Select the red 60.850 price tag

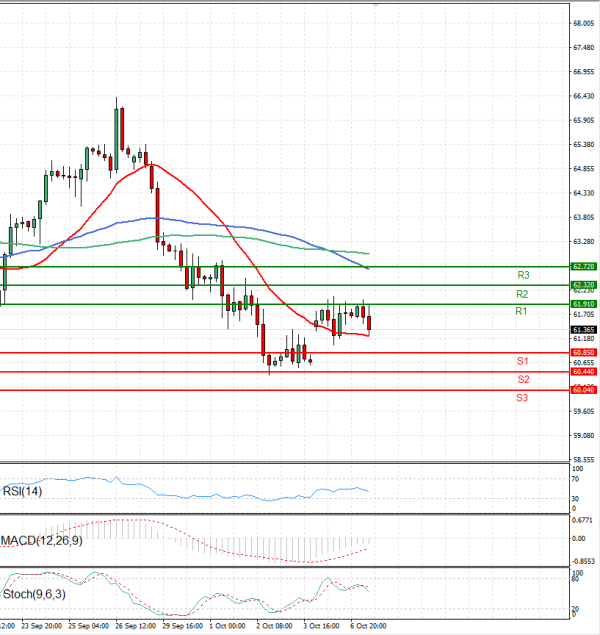584,353
